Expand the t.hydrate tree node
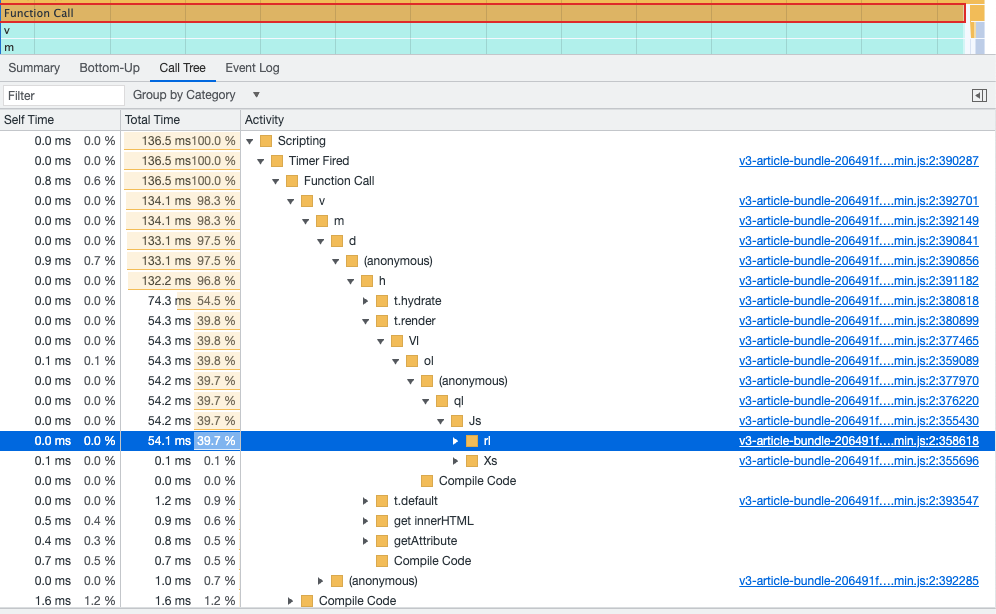 [365, 301]
